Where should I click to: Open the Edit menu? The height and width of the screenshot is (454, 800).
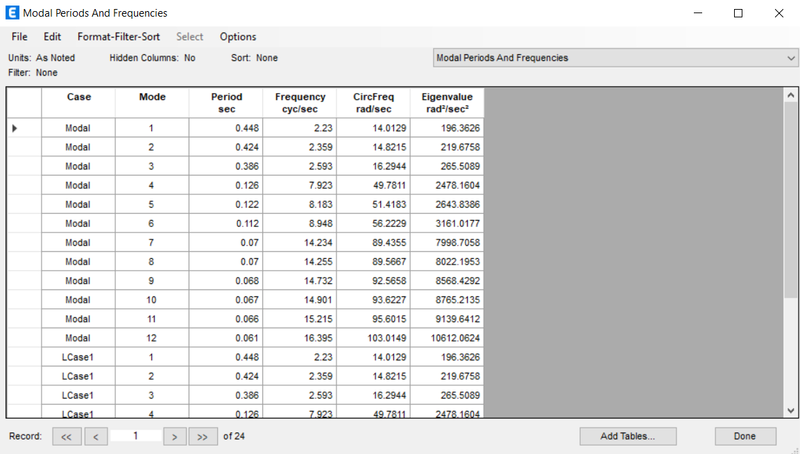point(52,37)
